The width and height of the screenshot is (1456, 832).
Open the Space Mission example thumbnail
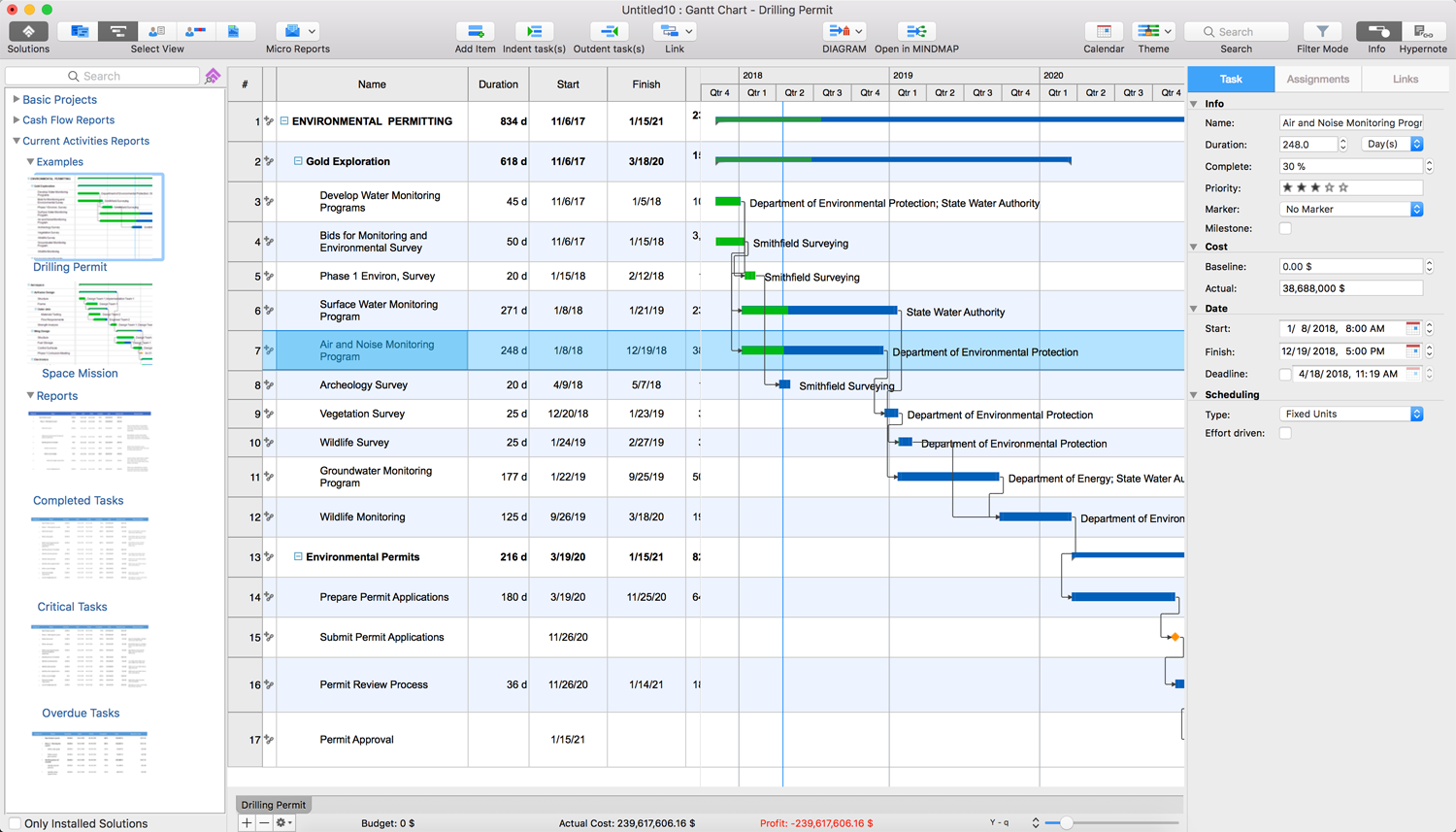coord(89,323)
